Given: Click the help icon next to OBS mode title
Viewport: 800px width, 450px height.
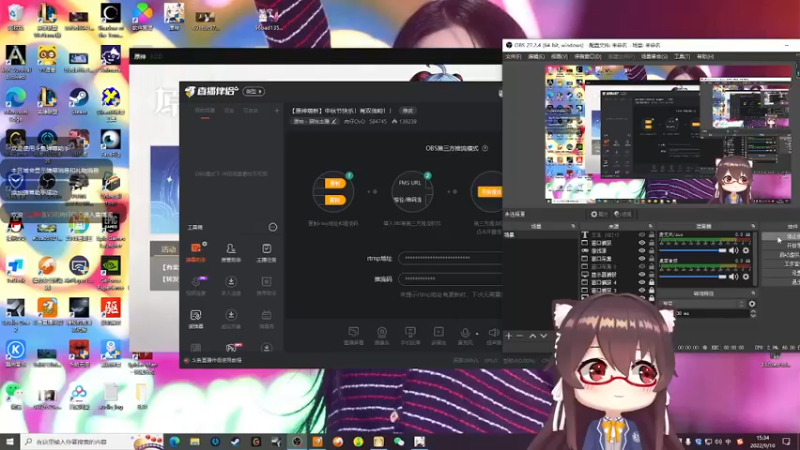Looking at the screenshot, I should [485, 148].
